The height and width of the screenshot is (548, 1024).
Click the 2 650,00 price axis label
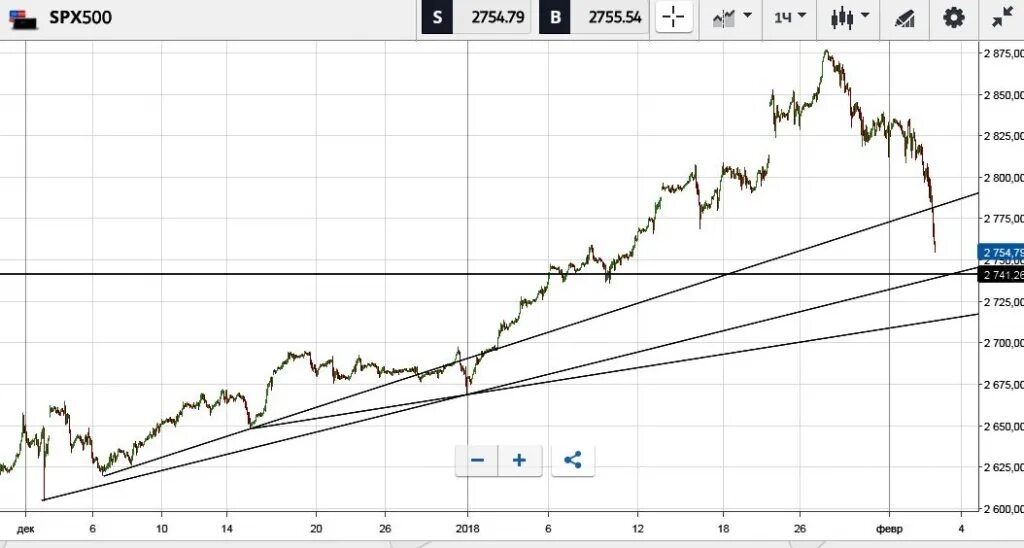pos(1003,426)
